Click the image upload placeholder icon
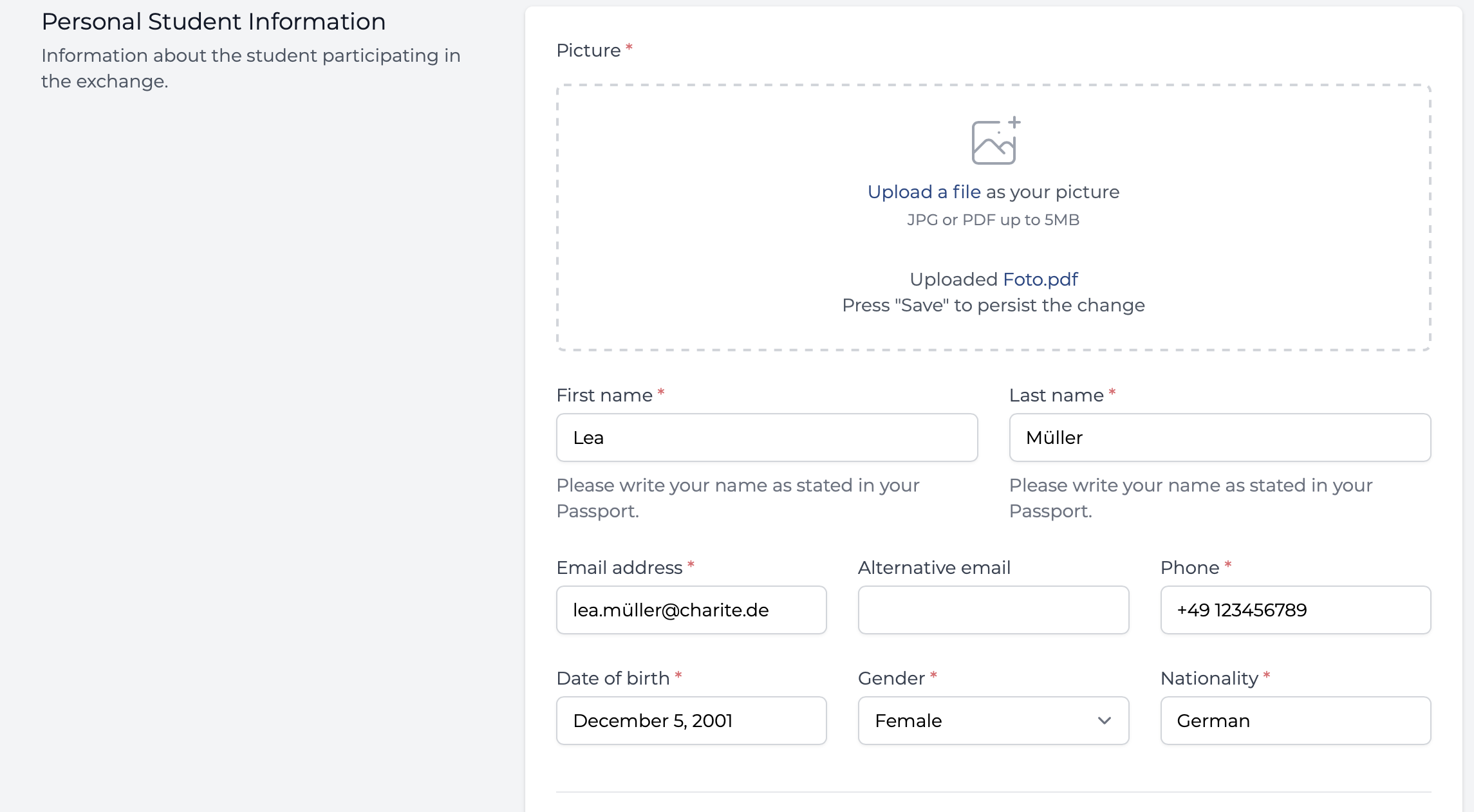 995,140
